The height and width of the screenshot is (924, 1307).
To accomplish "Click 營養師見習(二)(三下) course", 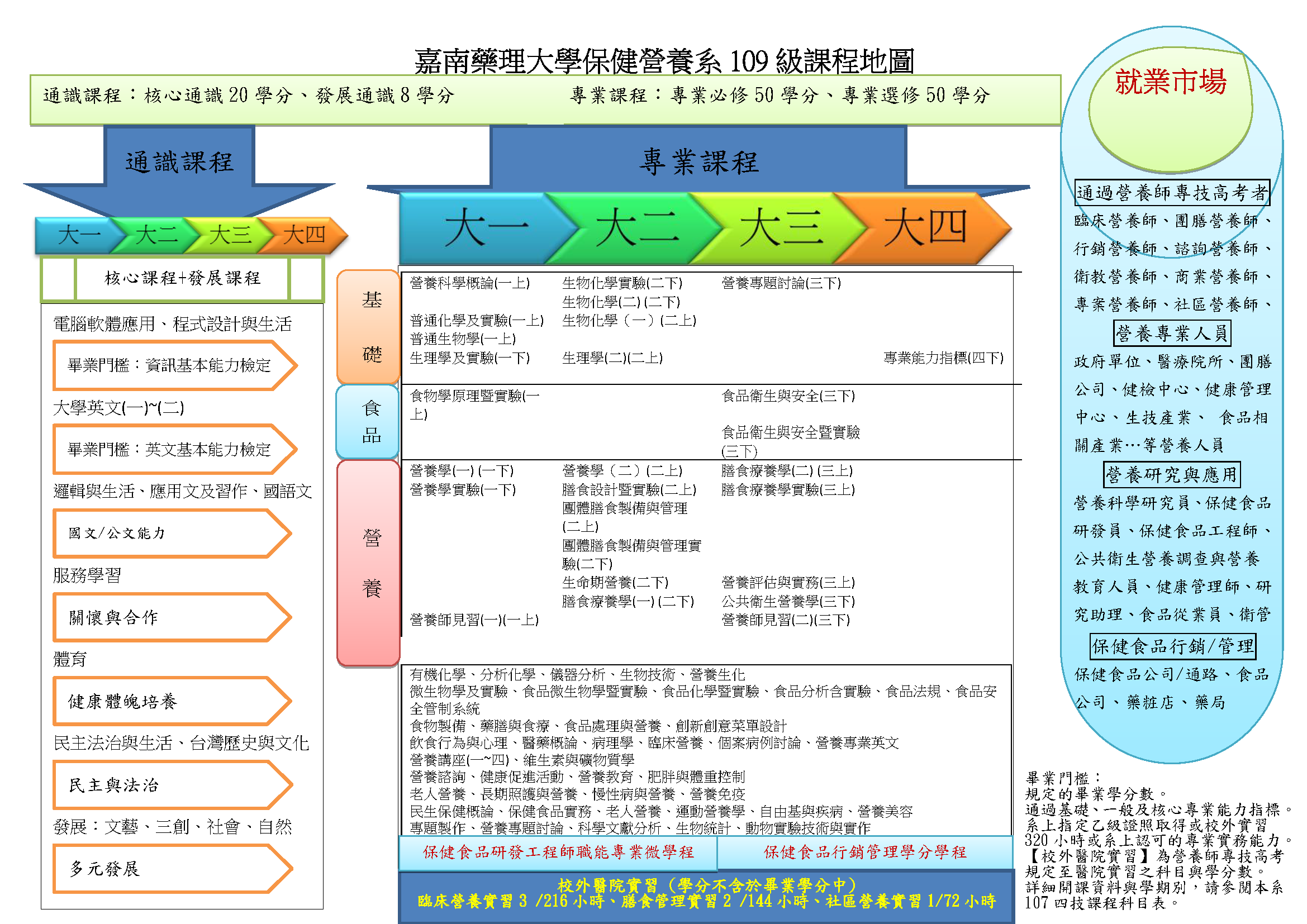I will [786, 620].
